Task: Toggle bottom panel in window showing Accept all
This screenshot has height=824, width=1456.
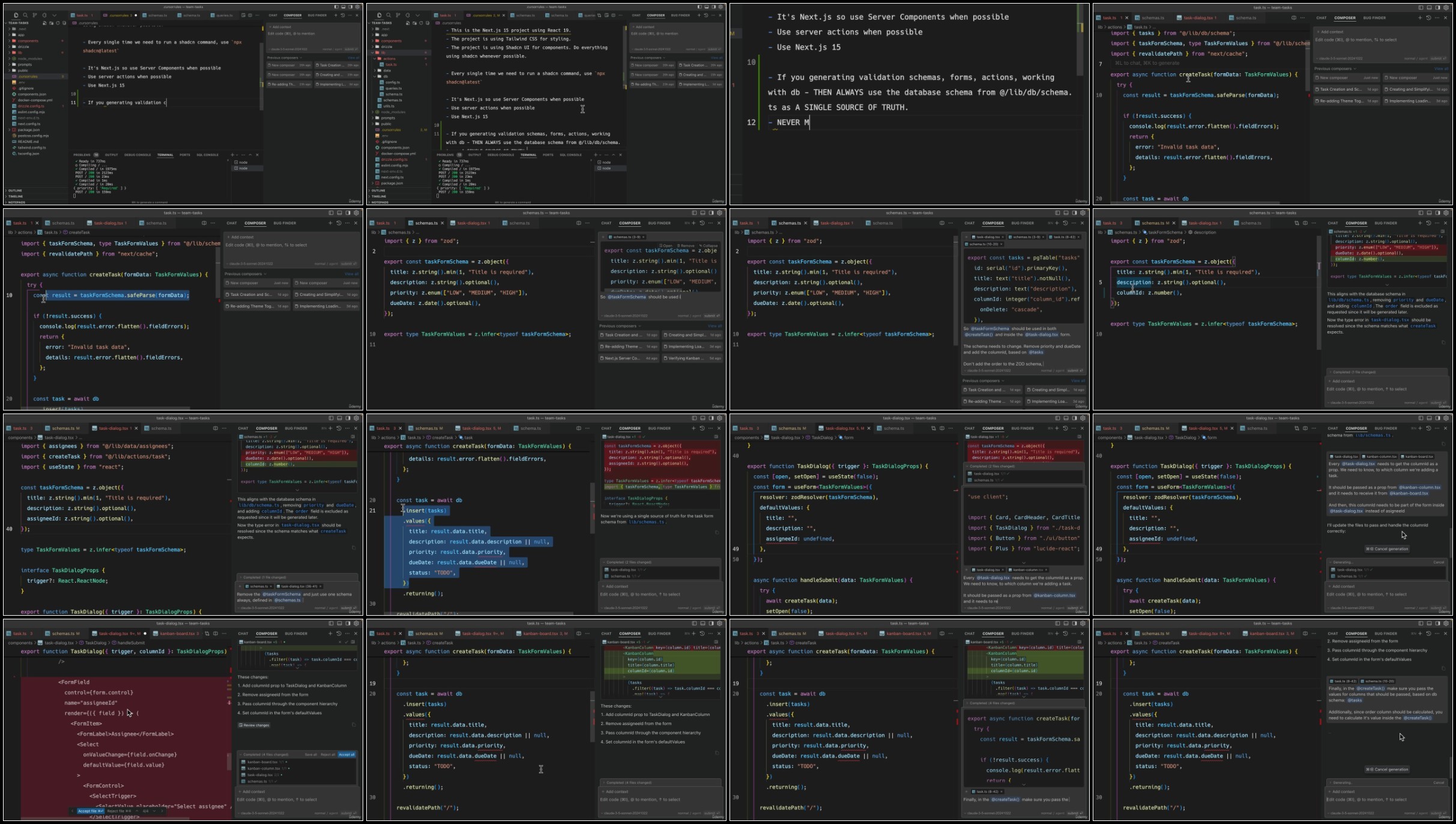Action: (x=339, y=624)
